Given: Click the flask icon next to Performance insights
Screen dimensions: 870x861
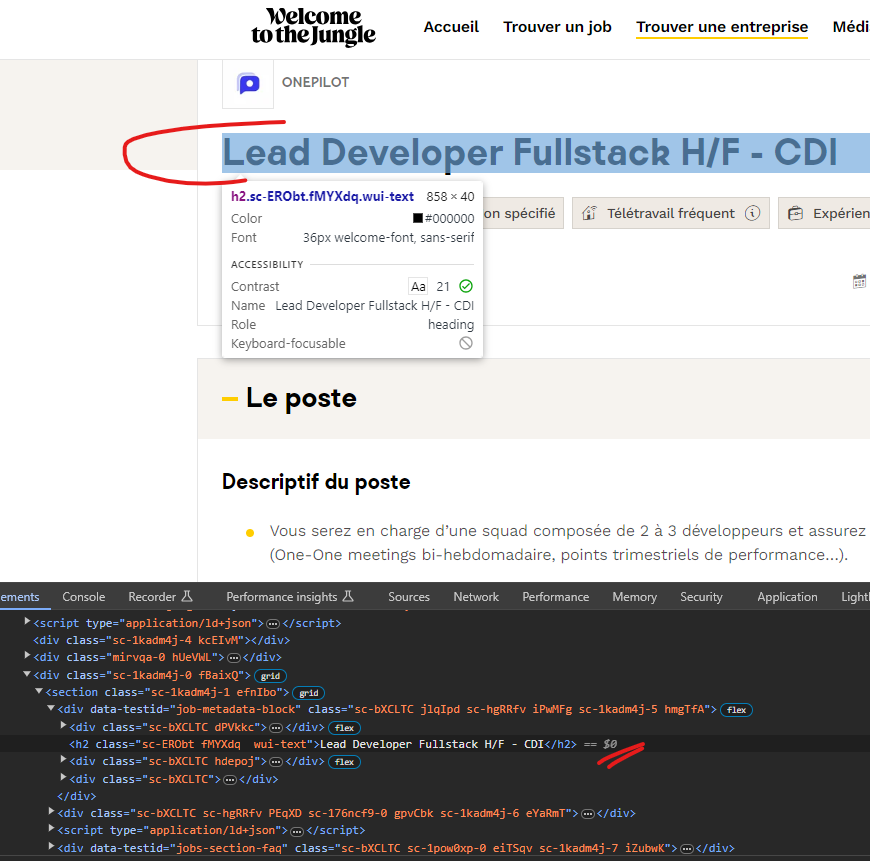Looking at the screenshot, I should coord(348,596).
